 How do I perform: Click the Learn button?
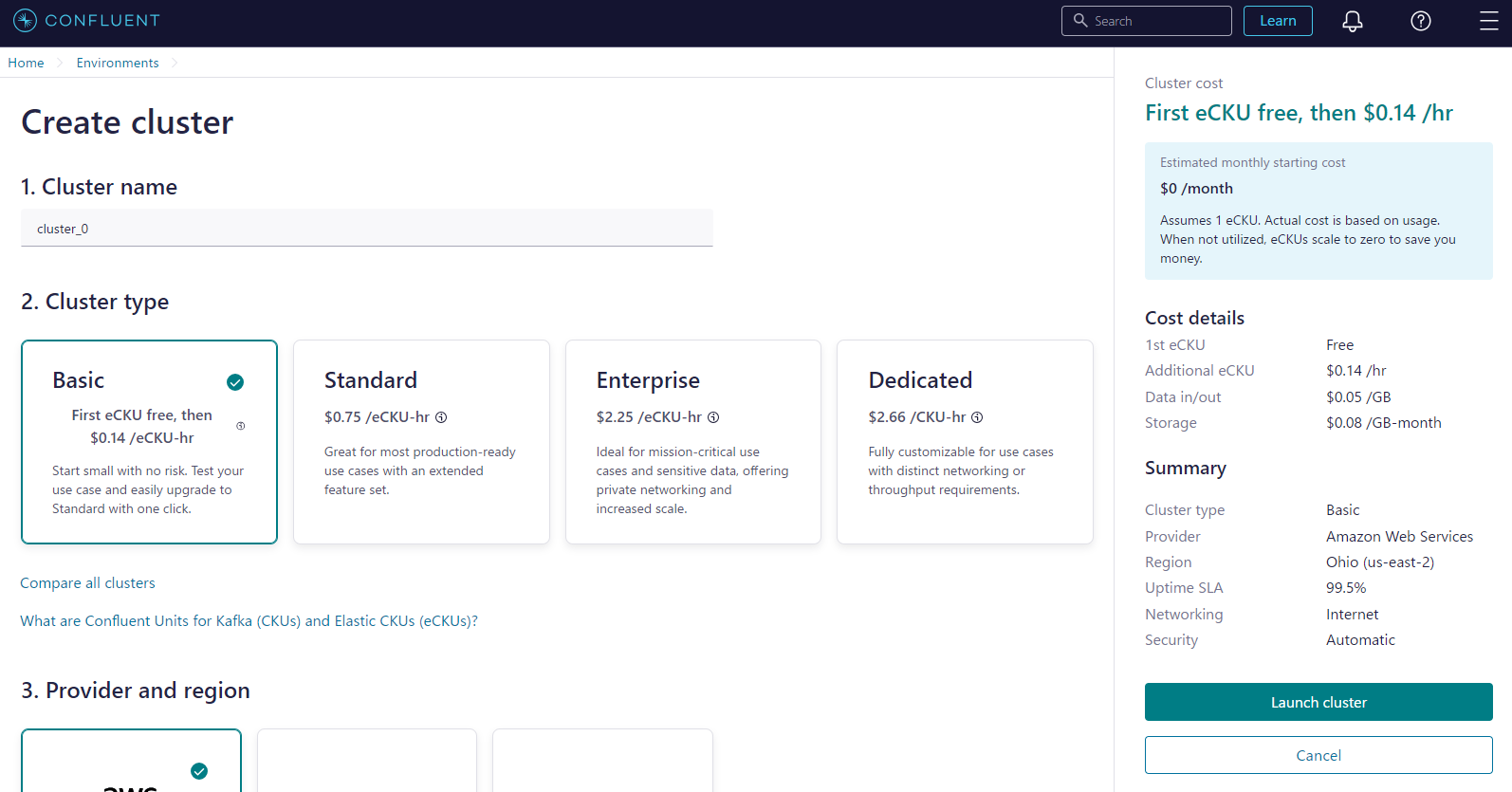coord(1278,21)
